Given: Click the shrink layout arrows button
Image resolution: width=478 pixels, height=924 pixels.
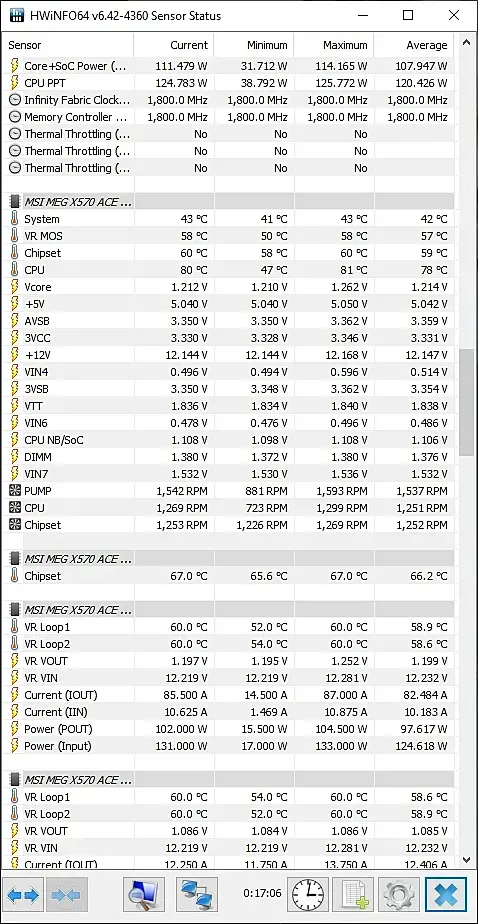Looking at the screenshot, I should (67, 895).
